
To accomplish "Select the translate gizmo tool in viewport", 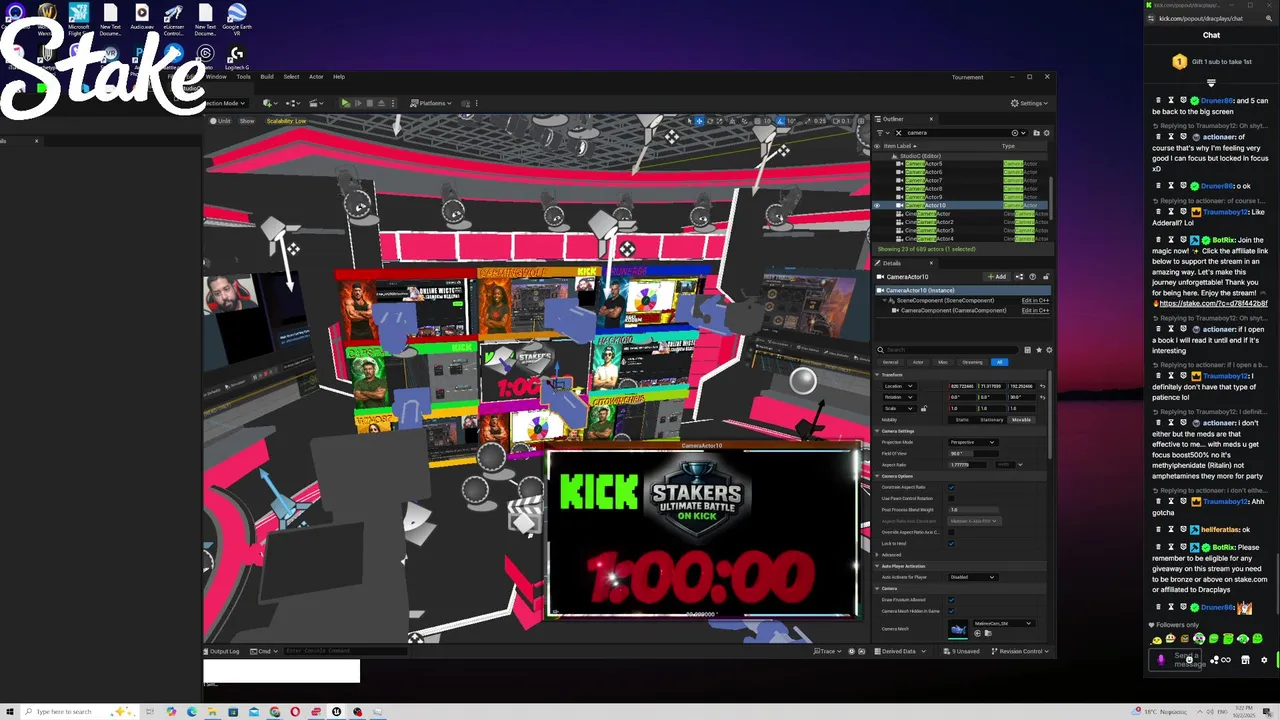I will point(699,121).
